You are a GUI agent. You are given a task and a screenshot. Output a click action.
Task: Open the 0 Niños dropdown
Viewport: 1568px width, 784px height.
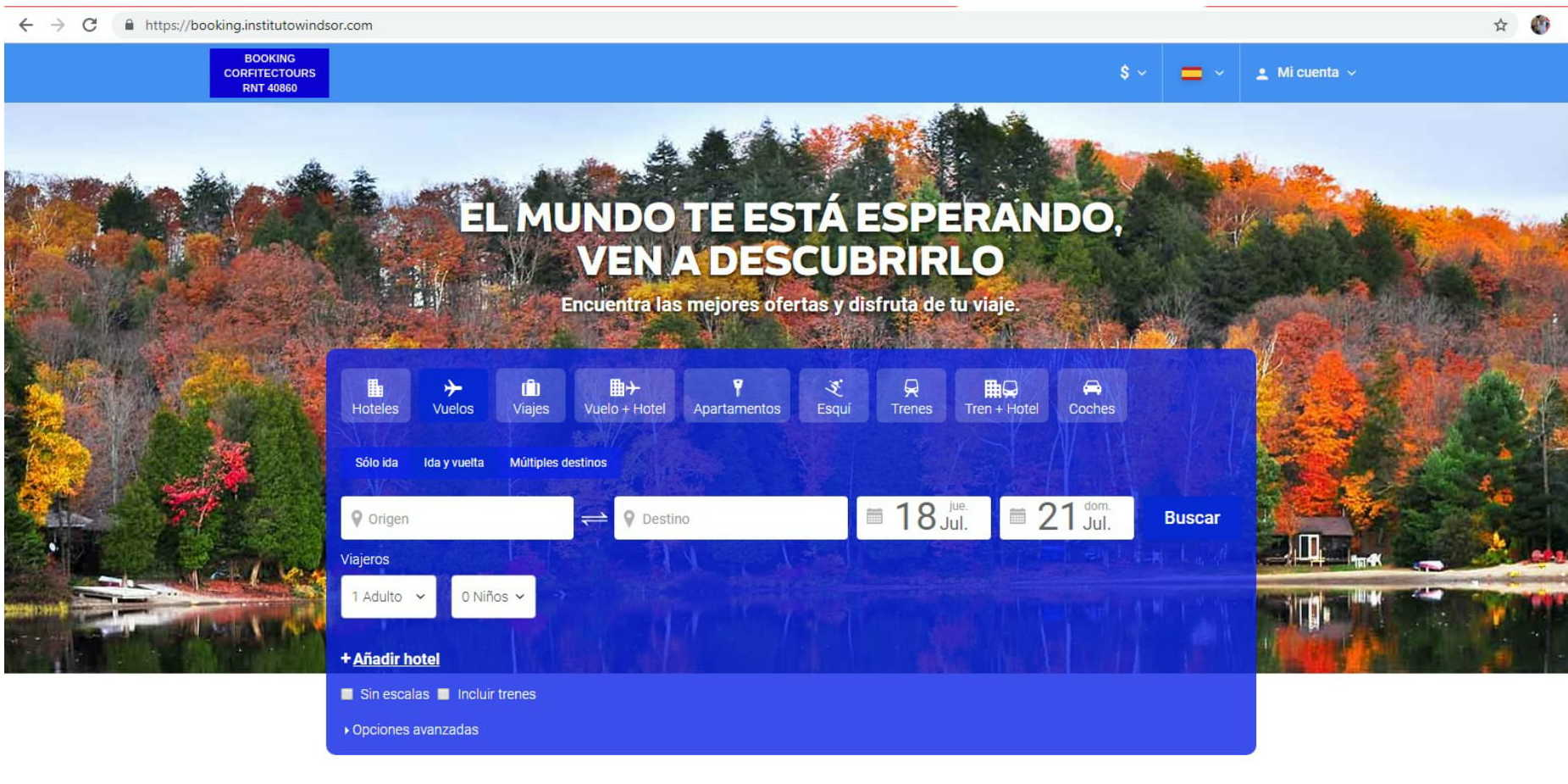tap(493, 597)
